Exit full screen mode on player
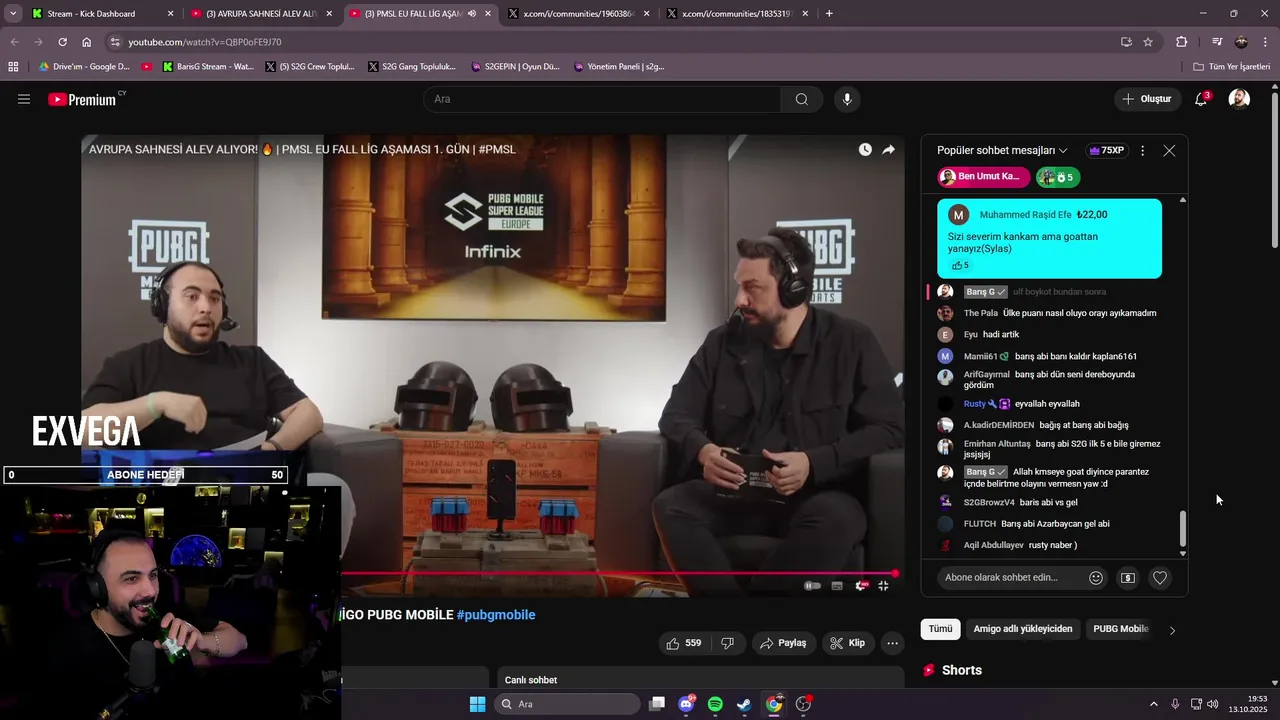Image resolution: width=1280 pixels, height=720 pixels. coord(883,586)
